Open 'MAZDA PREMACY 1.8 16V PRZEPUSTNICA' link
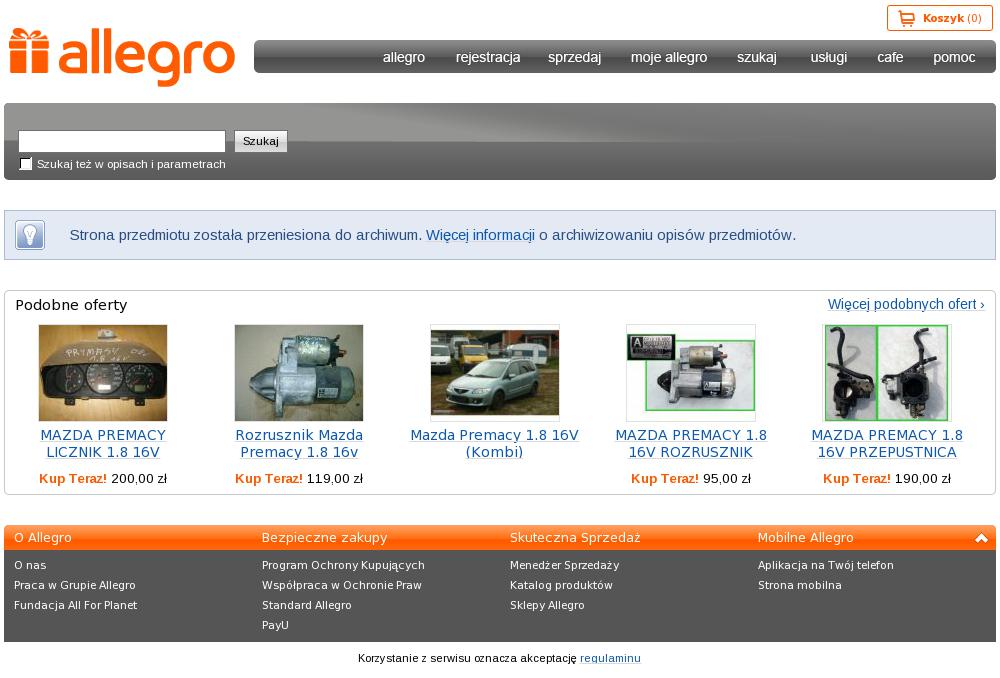Image resolution: width=1000 pixels, height=678 pixels. point(886,443)
